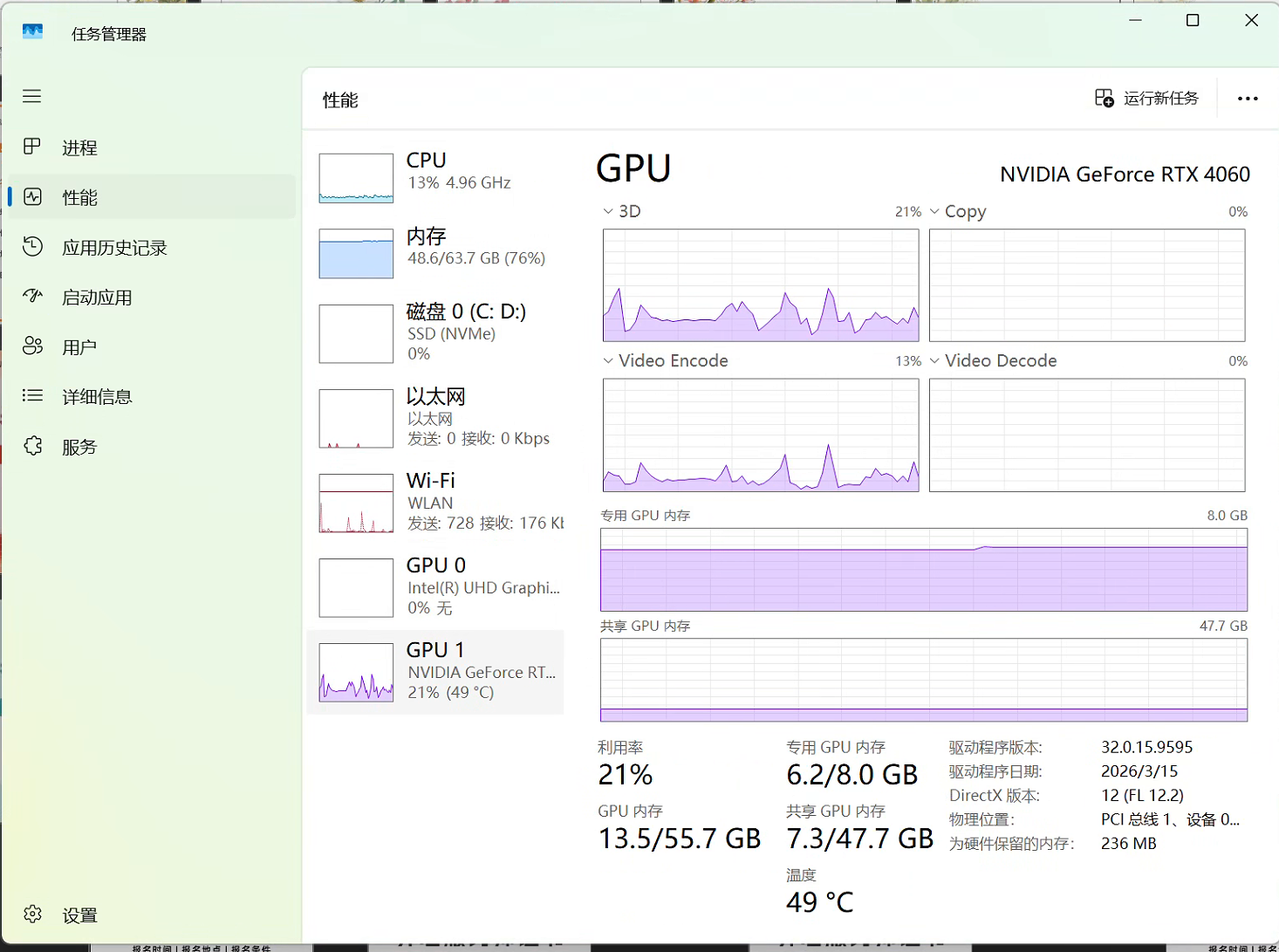Run a new task via 运行新任务

(x=1146, y=98)
